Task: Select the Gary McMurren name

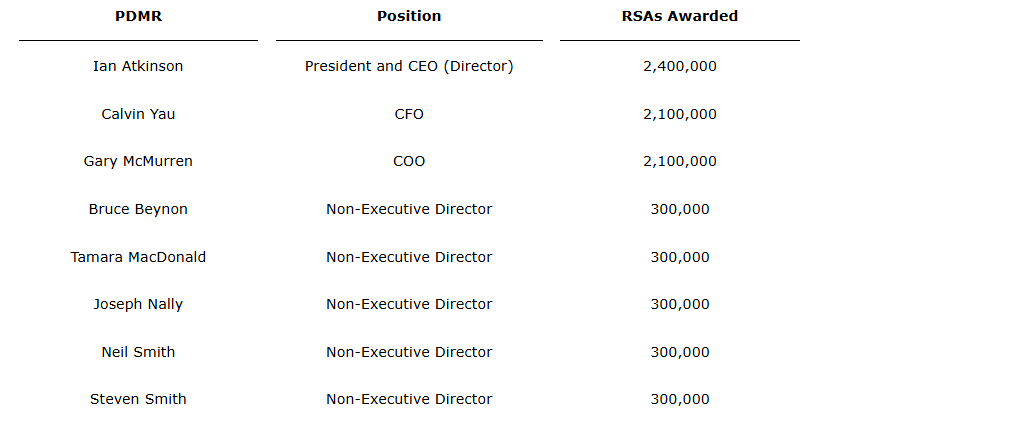Action: tap(138, 161)
